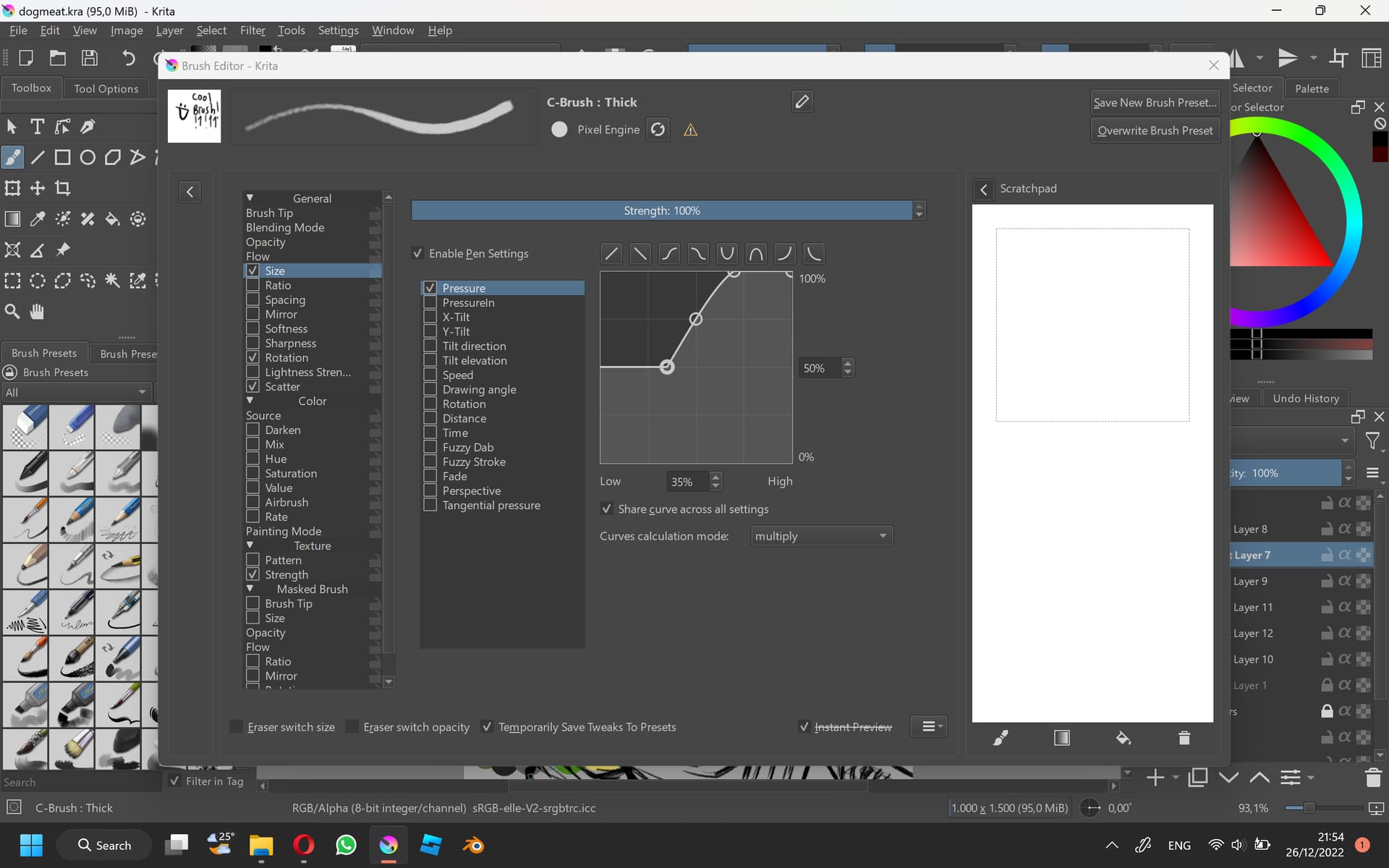Disable Share curve across all settings
This screenshot has width=1389, height=868.
[x=607, y=509]
